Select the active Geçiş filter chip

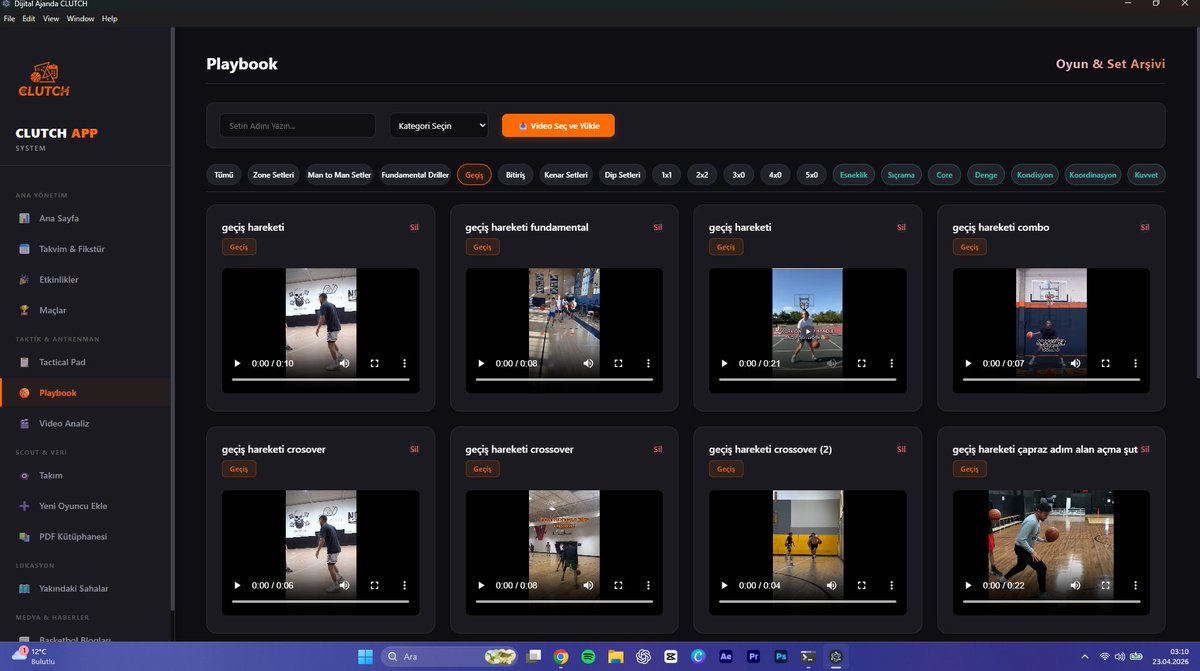tap(474, 175)
